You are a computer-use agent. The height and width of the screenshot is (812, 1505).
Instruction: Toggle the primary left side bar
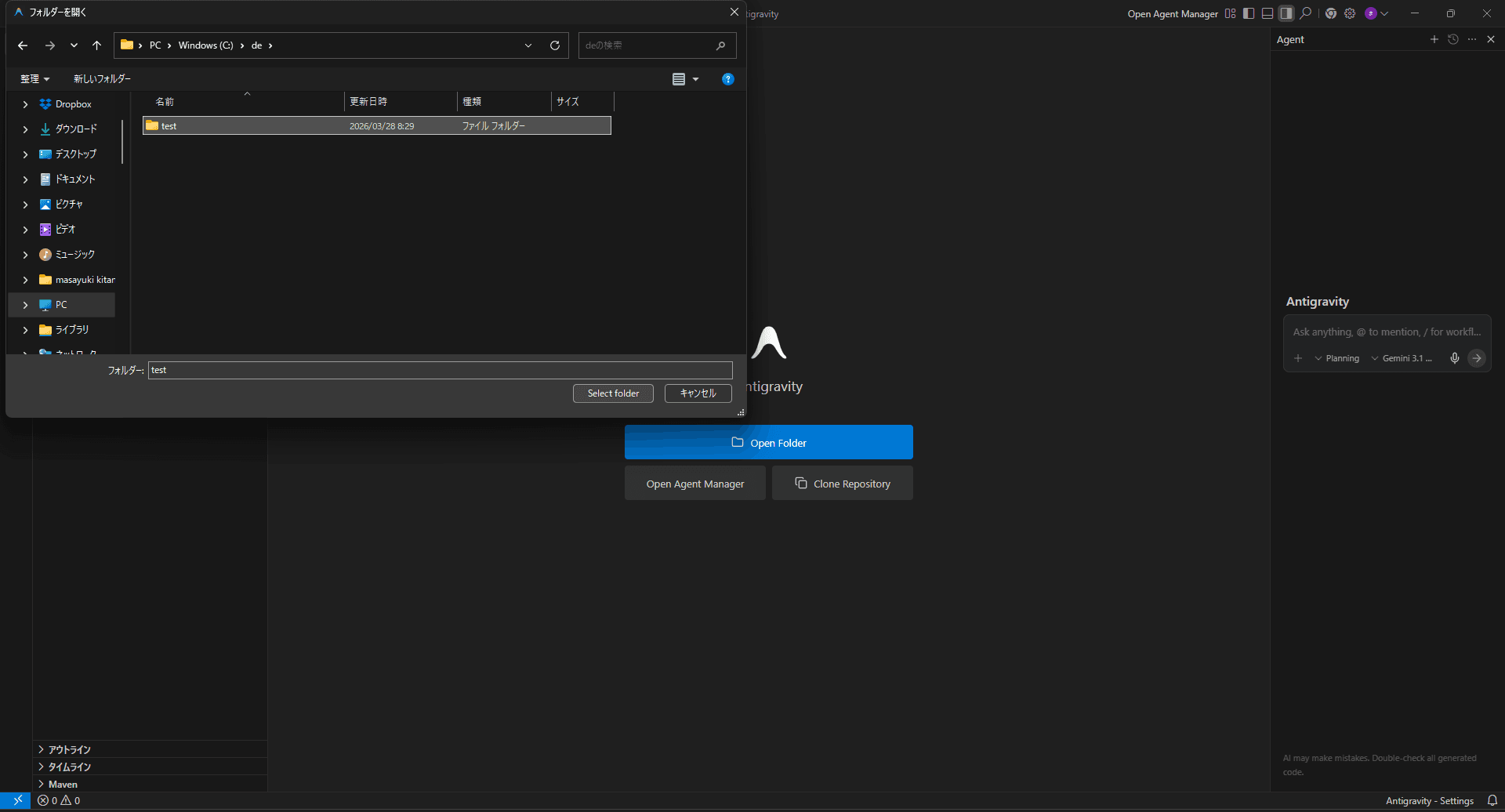click(1249, 13)
